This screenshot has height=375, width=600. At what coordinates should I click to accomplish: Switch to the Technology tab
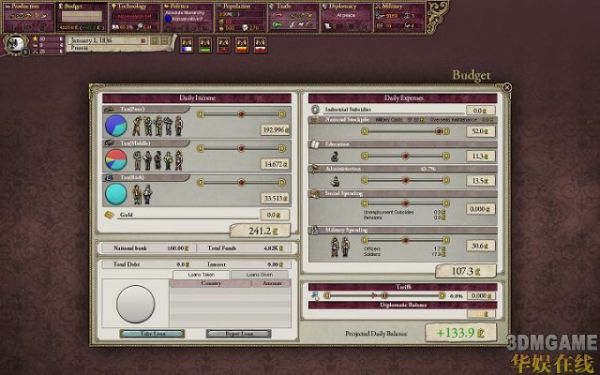coord(135,18)
